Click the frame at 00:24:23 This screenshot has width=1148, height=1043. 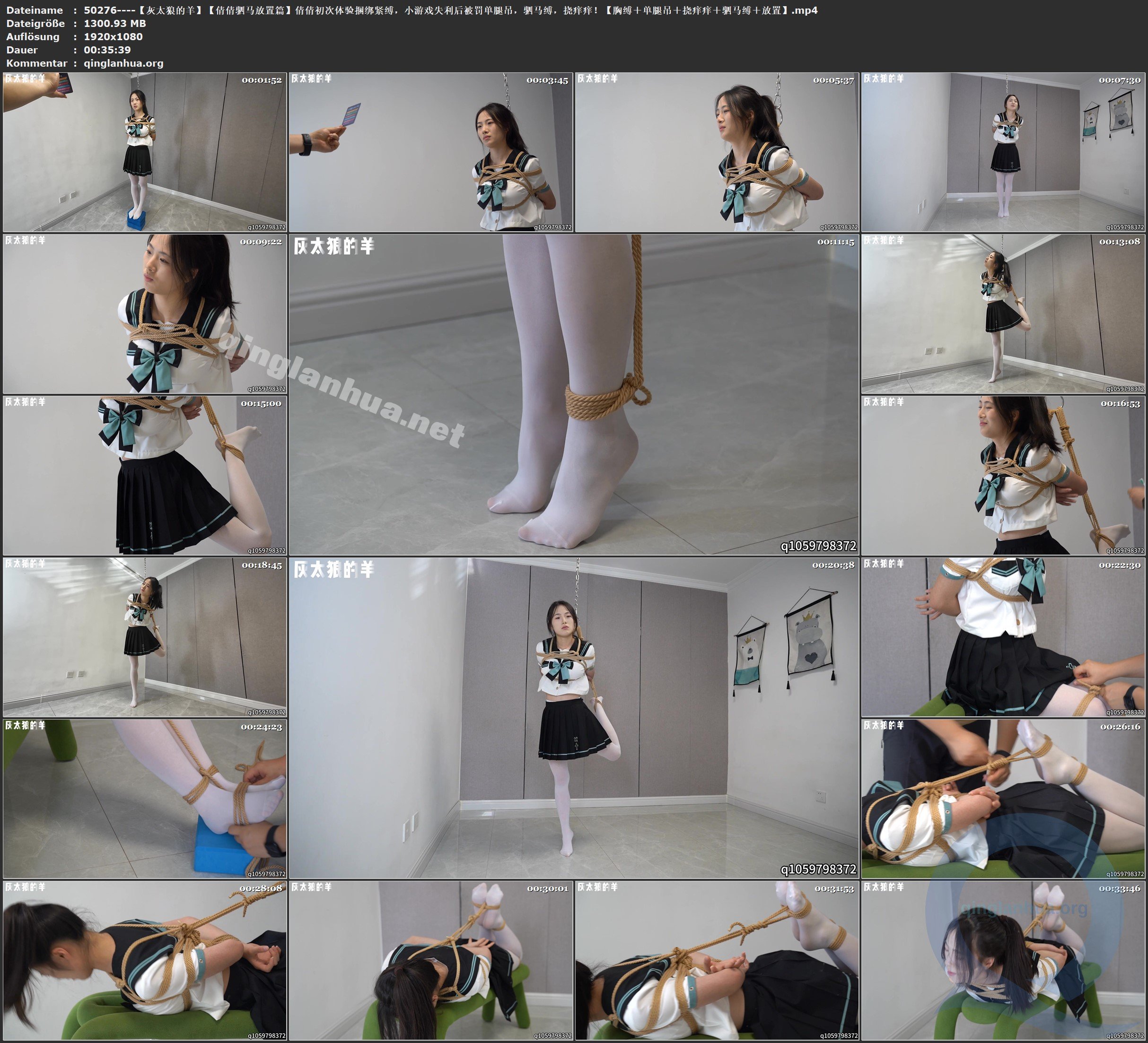click(145, 799)
